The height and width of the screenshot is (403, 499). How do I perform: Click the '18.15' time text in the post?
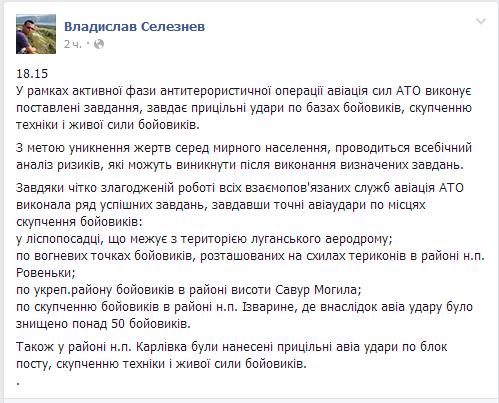tap(32, 74)
